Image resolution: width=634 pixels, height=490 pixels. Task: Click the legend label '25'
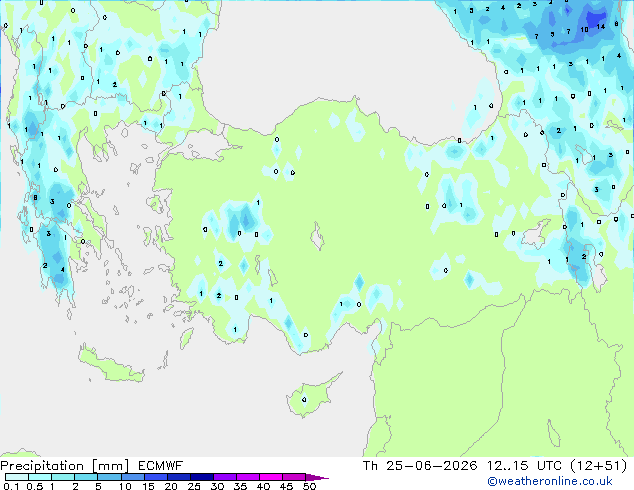point(194,486)
